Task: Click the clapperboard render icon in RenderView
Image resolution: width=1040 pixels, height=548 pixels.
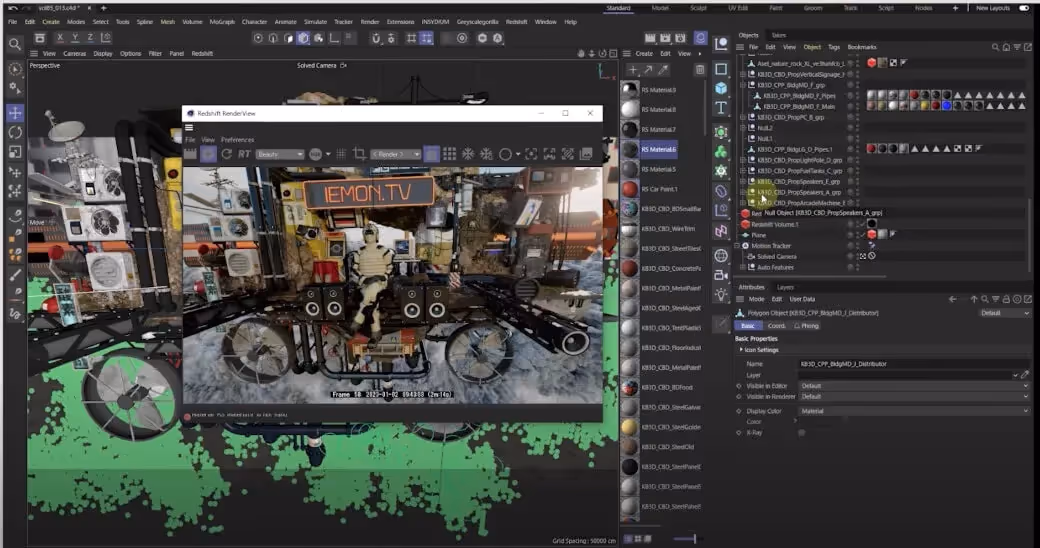Action: pos(190,154)
